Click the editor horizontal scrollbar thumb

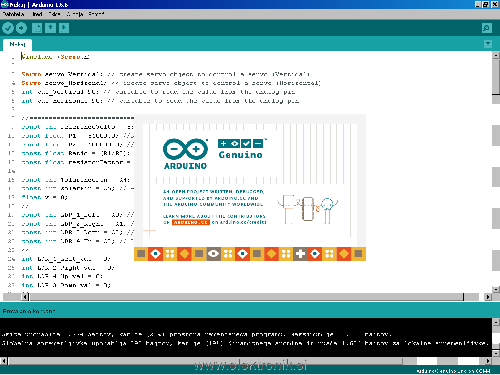[x=247, y=297]
